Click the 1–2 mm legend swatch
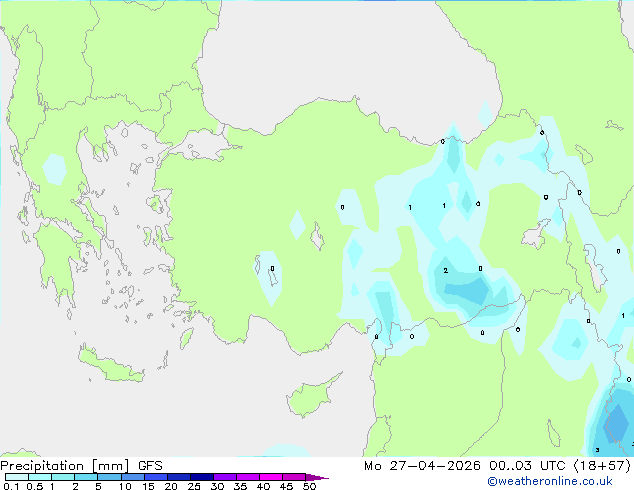The image size is (634, 490). click(x=63, y=477)
